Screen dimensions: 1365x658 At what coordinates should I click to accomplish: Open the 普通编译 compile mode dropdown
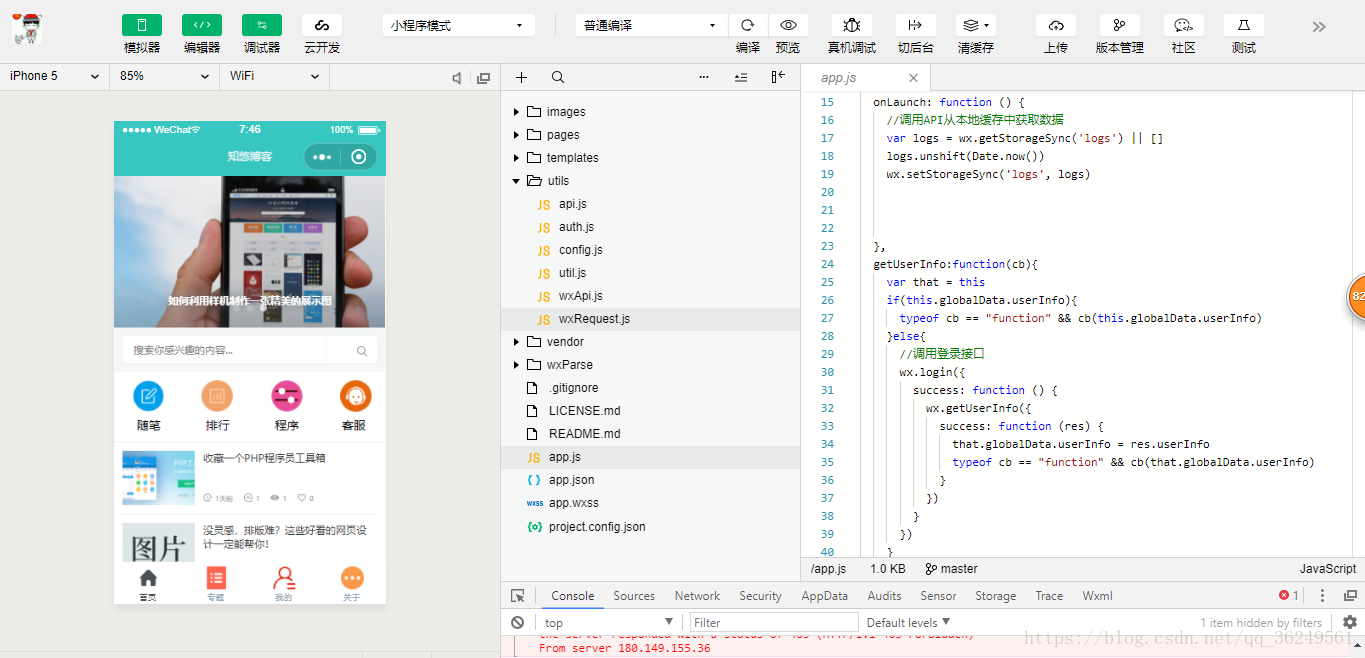click(x=651, y=25)
